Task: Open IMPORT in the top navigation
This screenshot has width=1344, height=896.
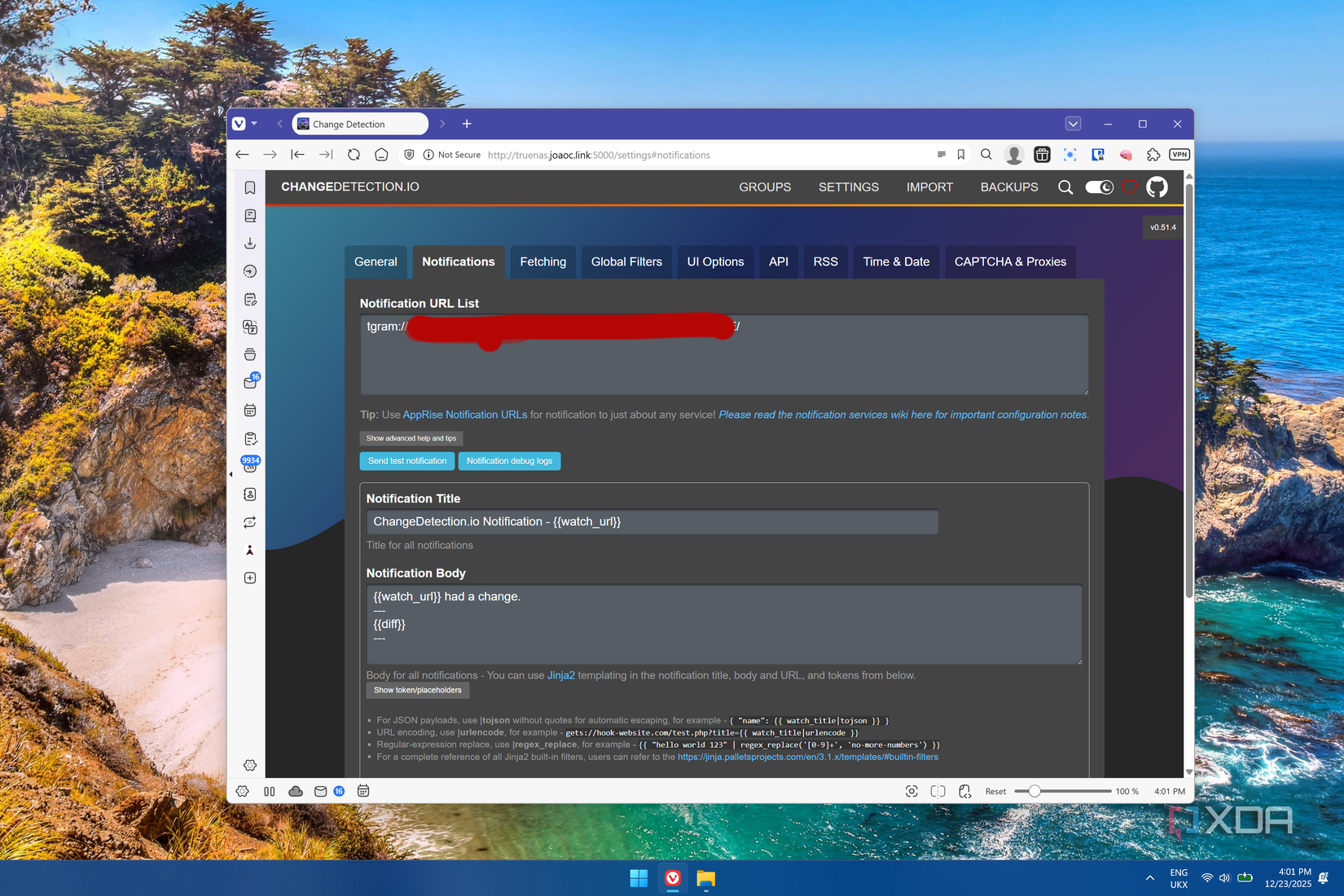Action: point(929,187)
